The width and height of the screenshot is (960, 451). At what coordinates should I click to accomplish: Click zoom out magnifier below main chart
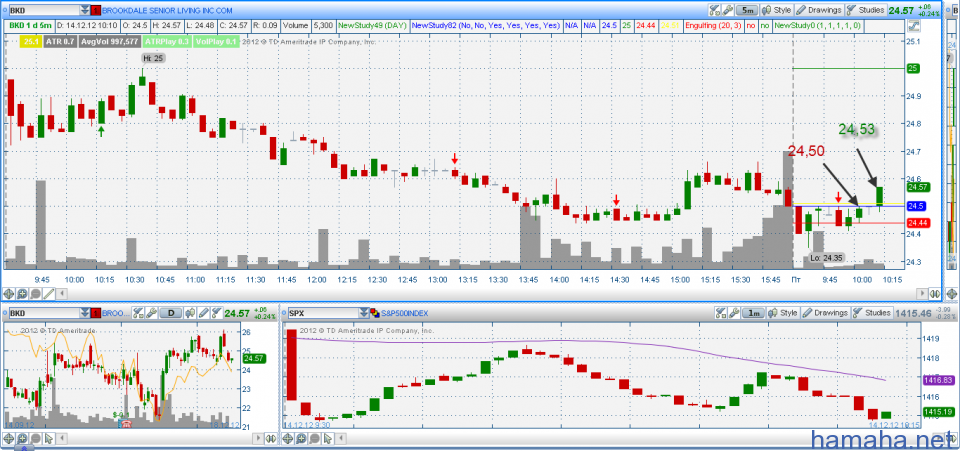[36, 294]
